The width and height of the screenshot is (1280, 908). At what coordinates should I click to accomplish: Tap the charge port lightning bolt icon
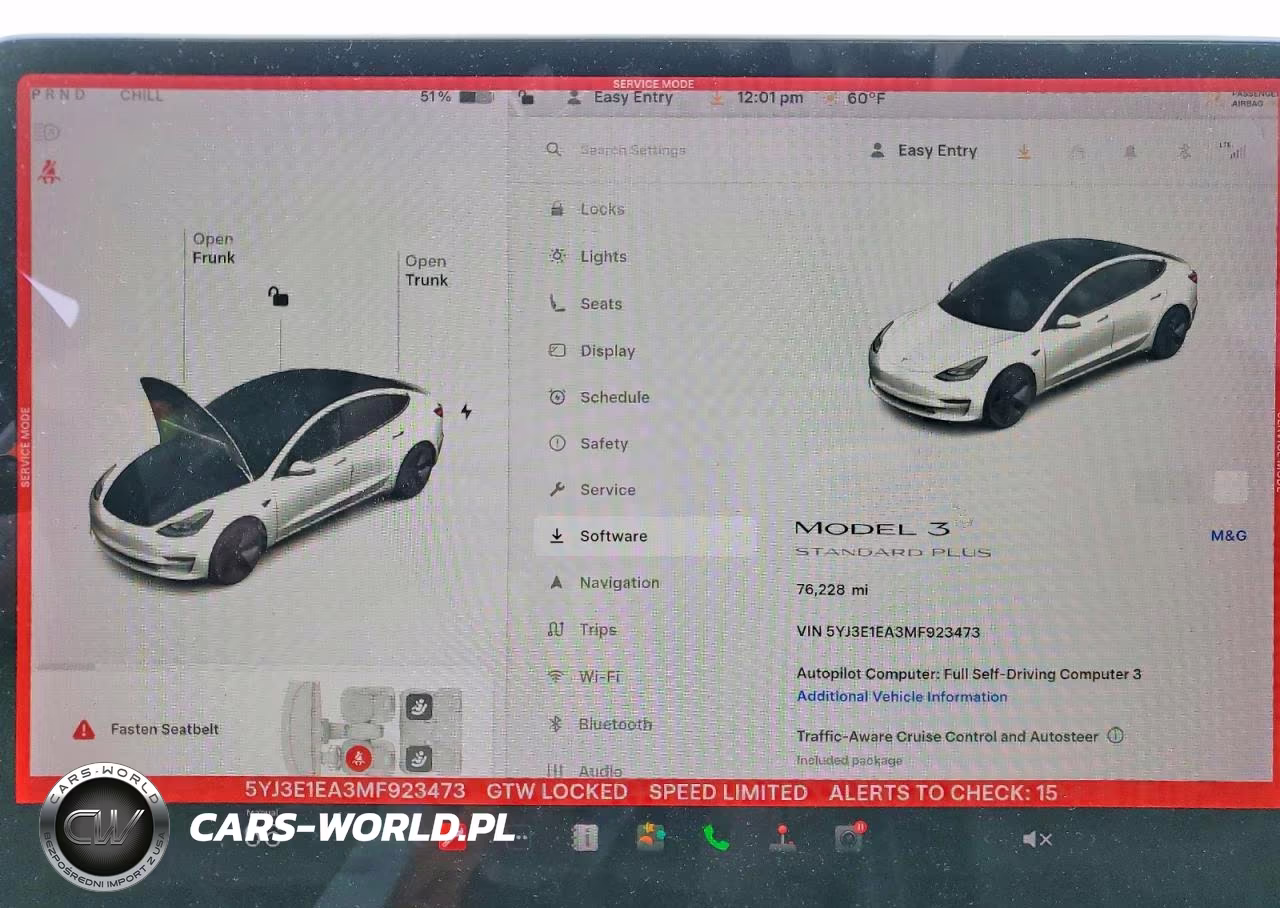466,411
